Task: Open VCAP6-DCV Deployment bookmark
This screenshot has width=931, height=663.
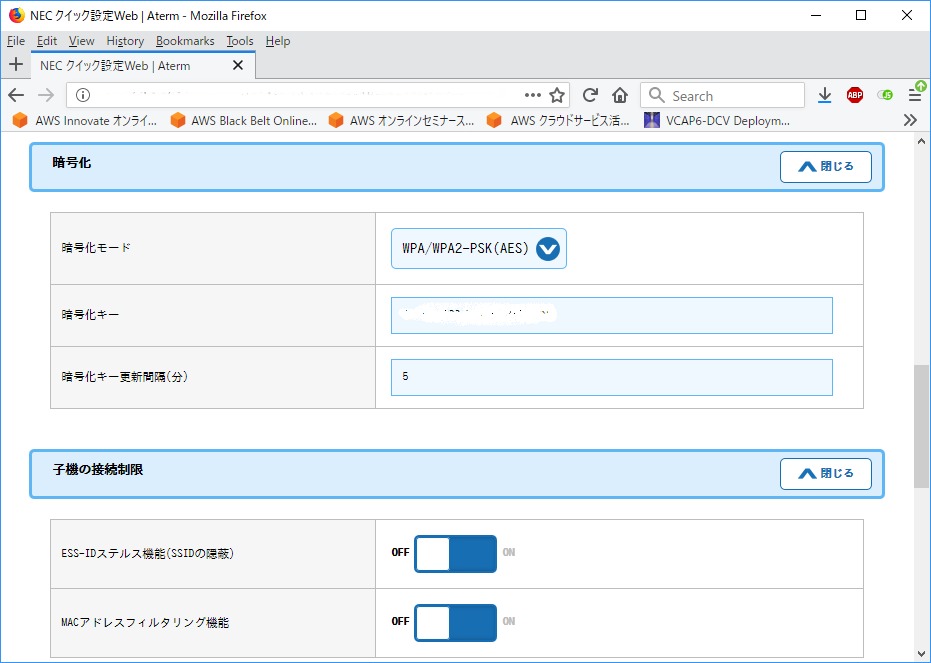Action: coord(716,121)
